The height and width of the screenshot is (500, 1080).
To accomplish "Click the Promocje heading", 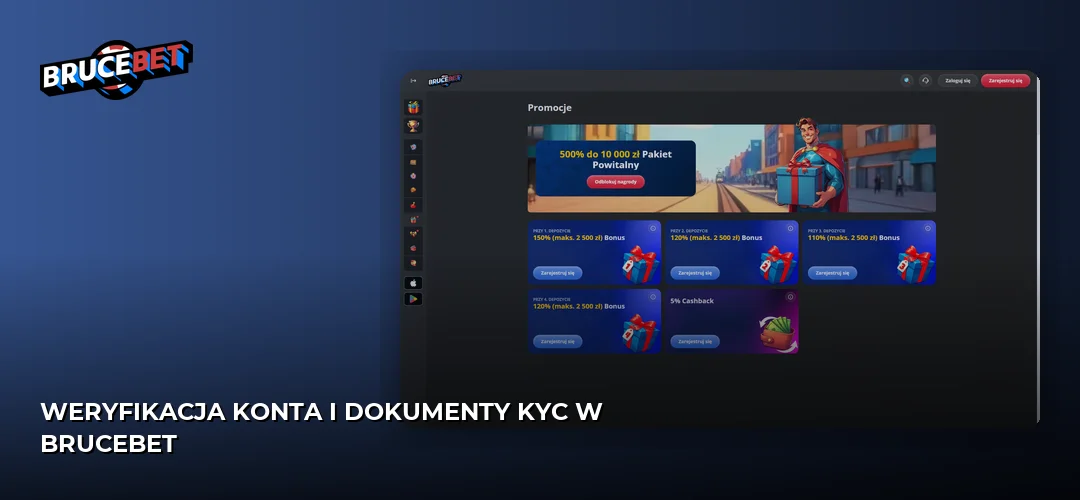I will click(x=550, y=107).
